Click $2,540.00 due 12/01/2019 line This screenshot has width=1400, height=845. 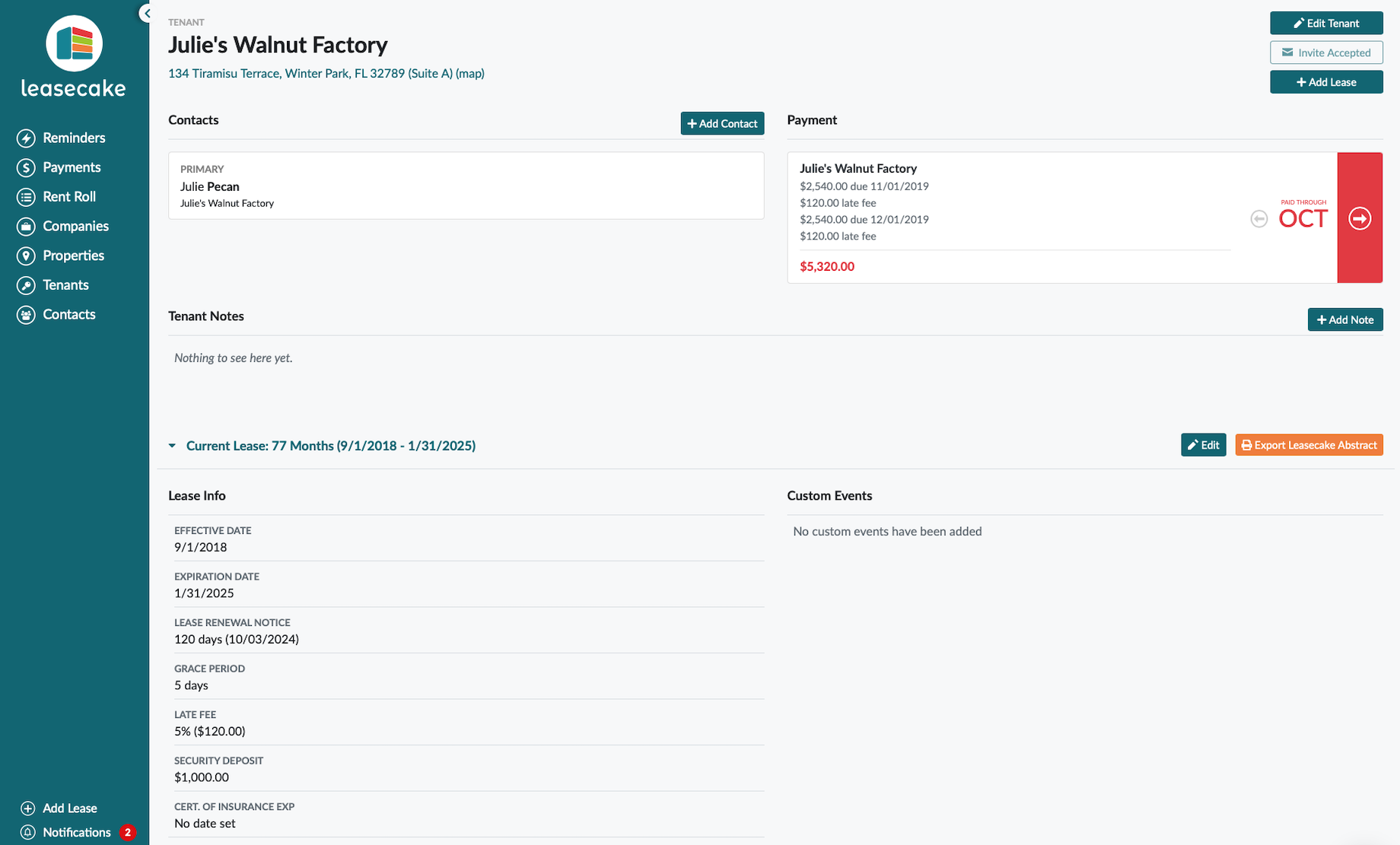864,220
